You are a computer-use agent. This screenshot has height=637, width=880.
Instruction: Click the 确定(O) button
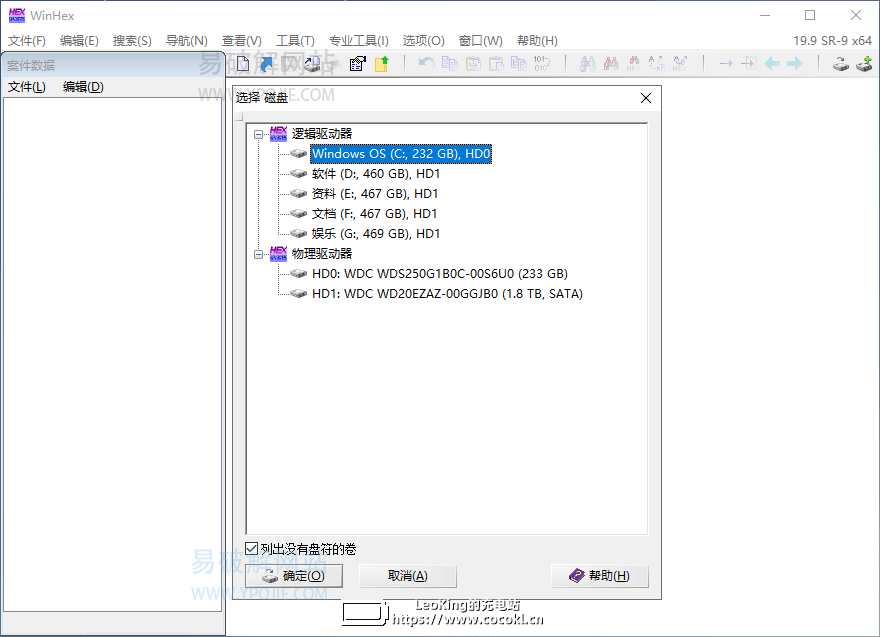coord(294,576)
